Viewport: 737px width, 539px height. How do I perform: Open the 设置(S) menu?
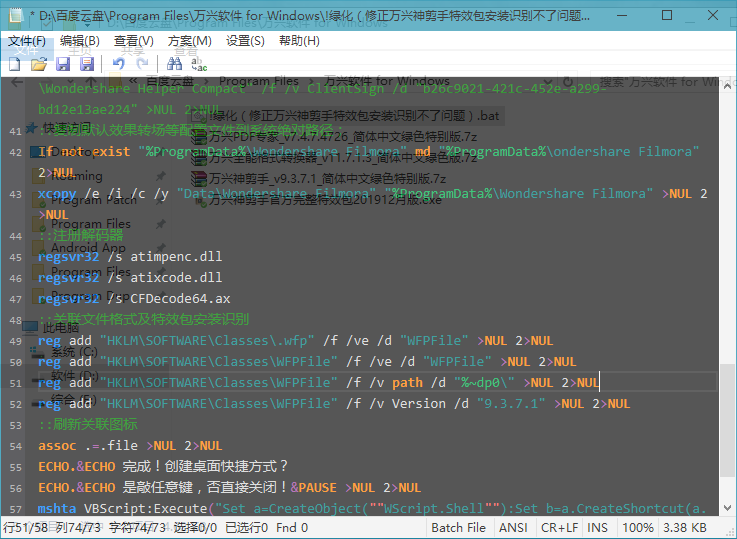245,41
